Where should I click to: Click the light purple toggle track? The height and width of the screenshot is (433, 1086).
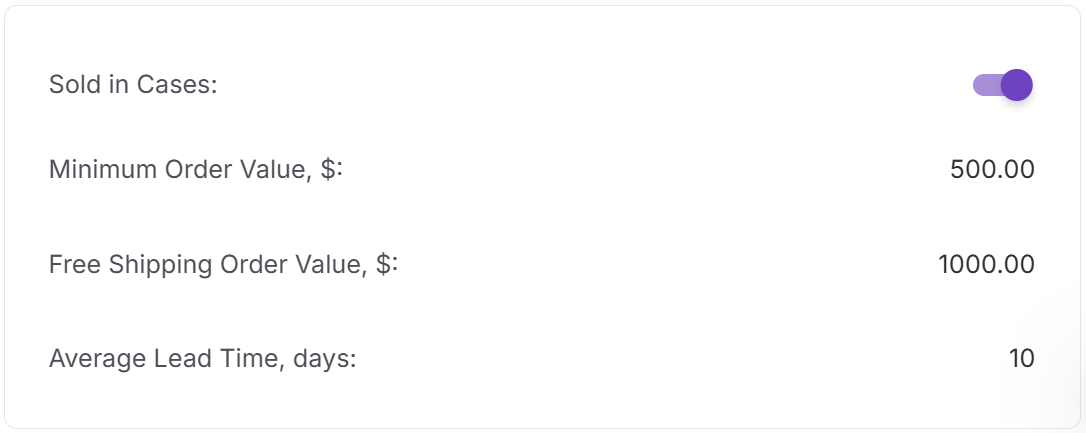tap(984, 85)
